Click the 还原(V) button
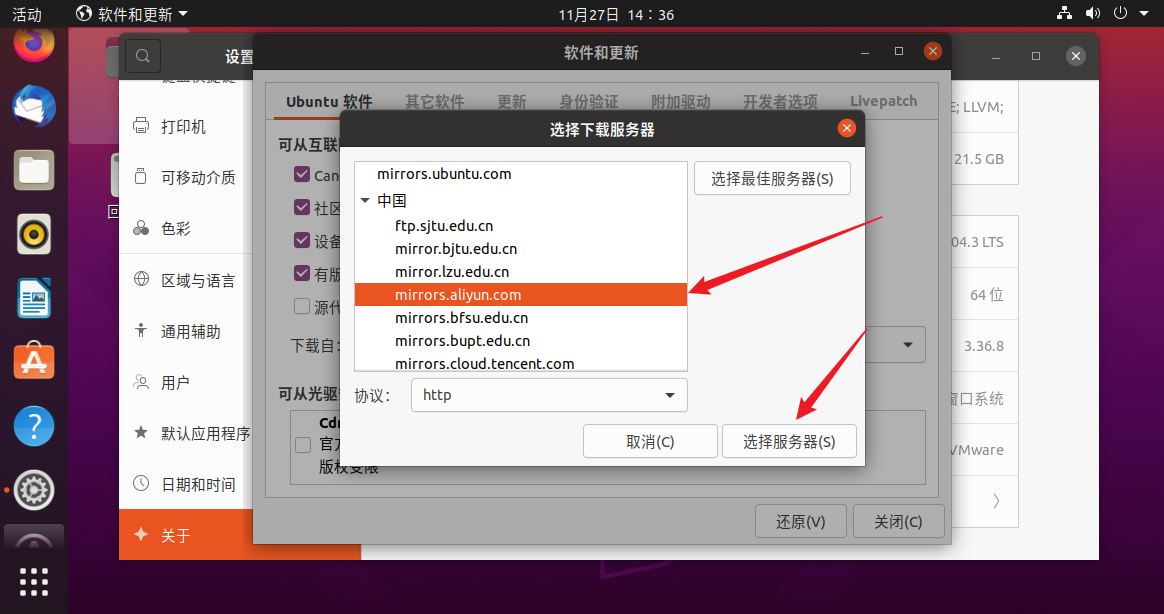 pos(800,521)
